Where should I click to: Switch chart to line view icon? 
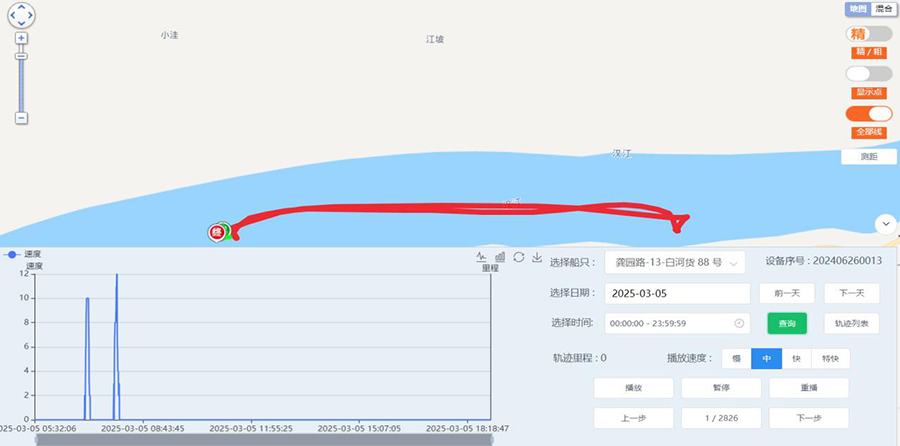[481, 257]
